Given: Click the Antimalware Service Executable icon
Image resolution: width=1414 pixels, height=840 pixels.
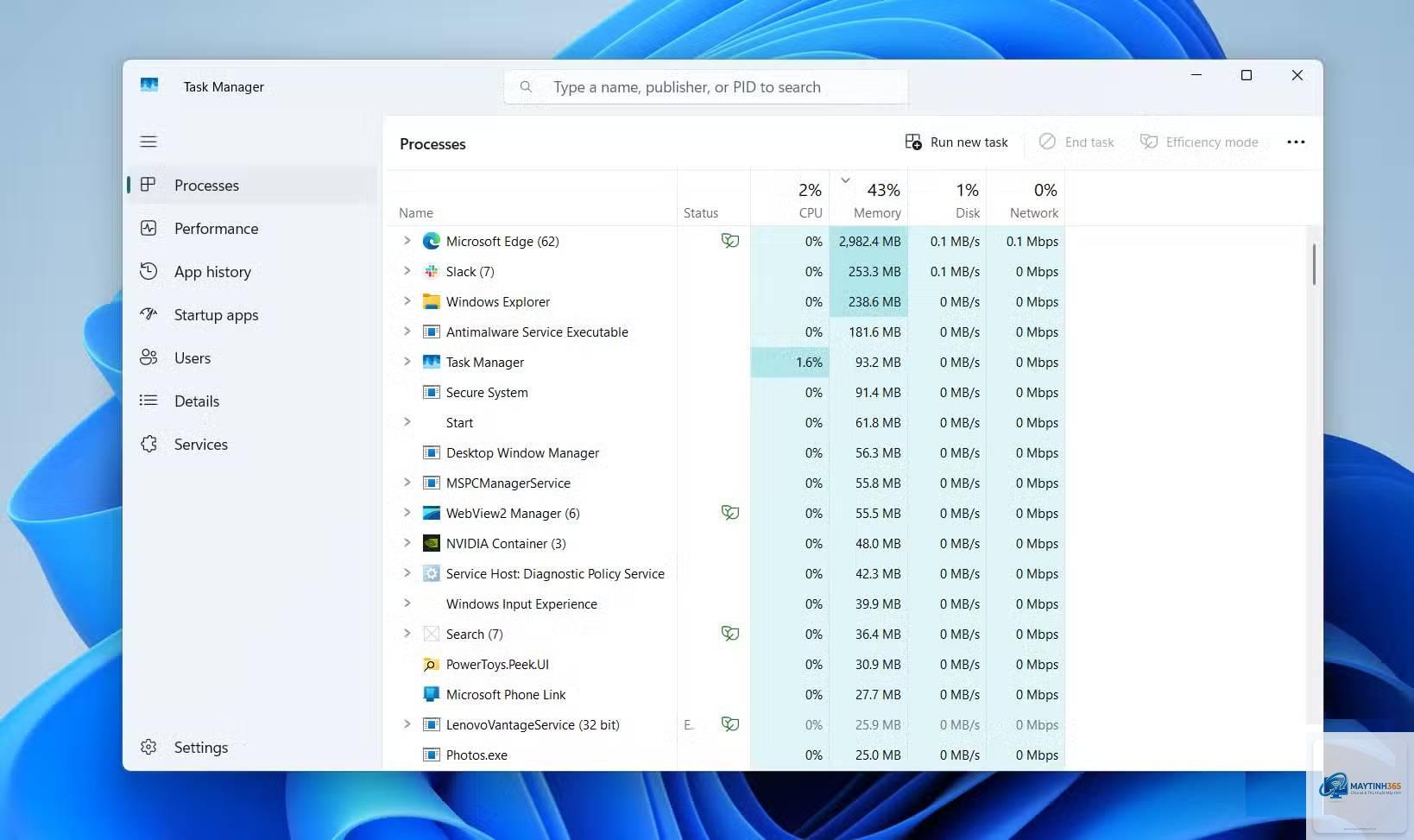Looking at the screenshot, I should [431, 332].
